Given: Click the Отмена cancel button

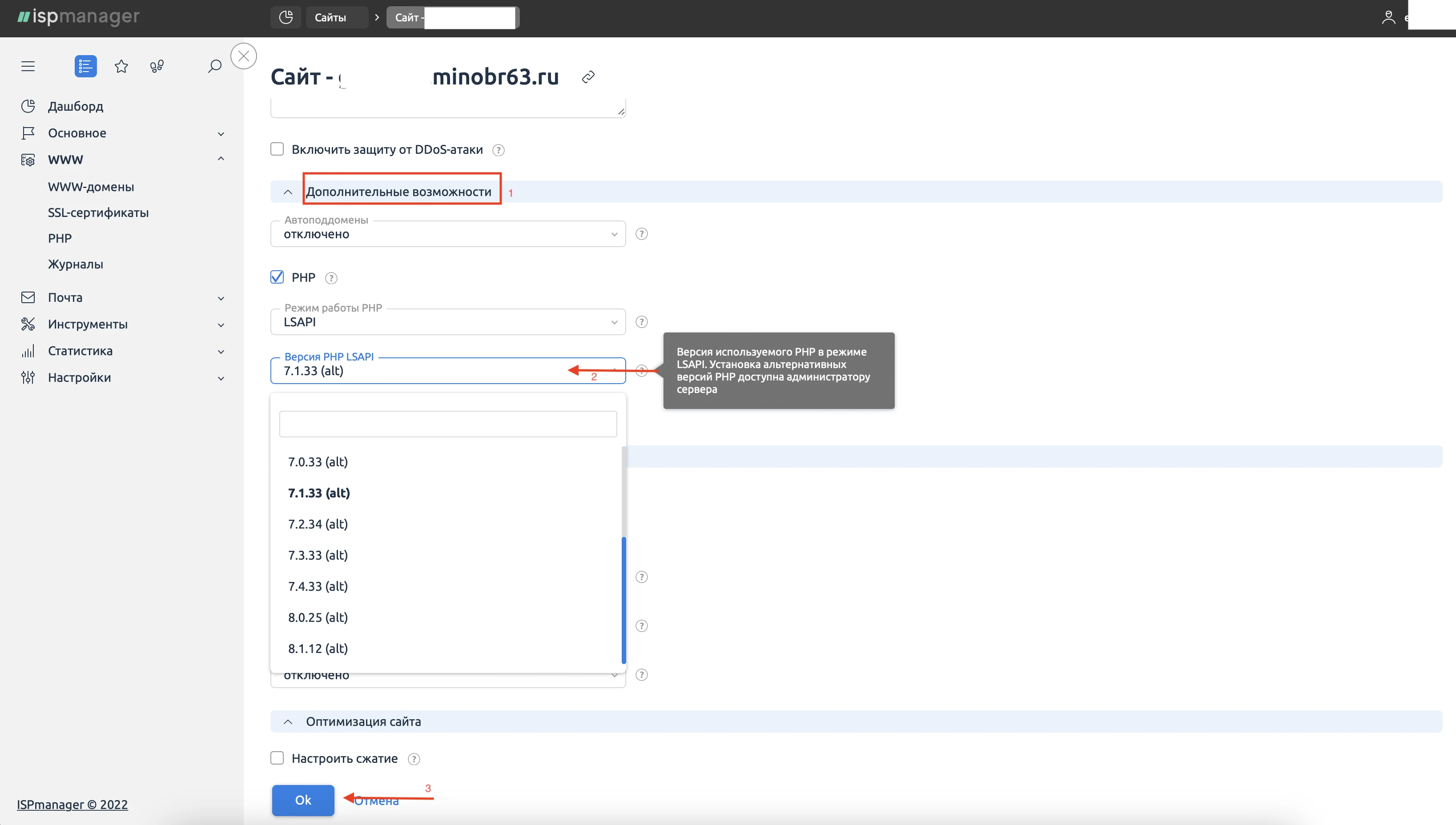Looking at the screenshot, I should click(376, 800).
